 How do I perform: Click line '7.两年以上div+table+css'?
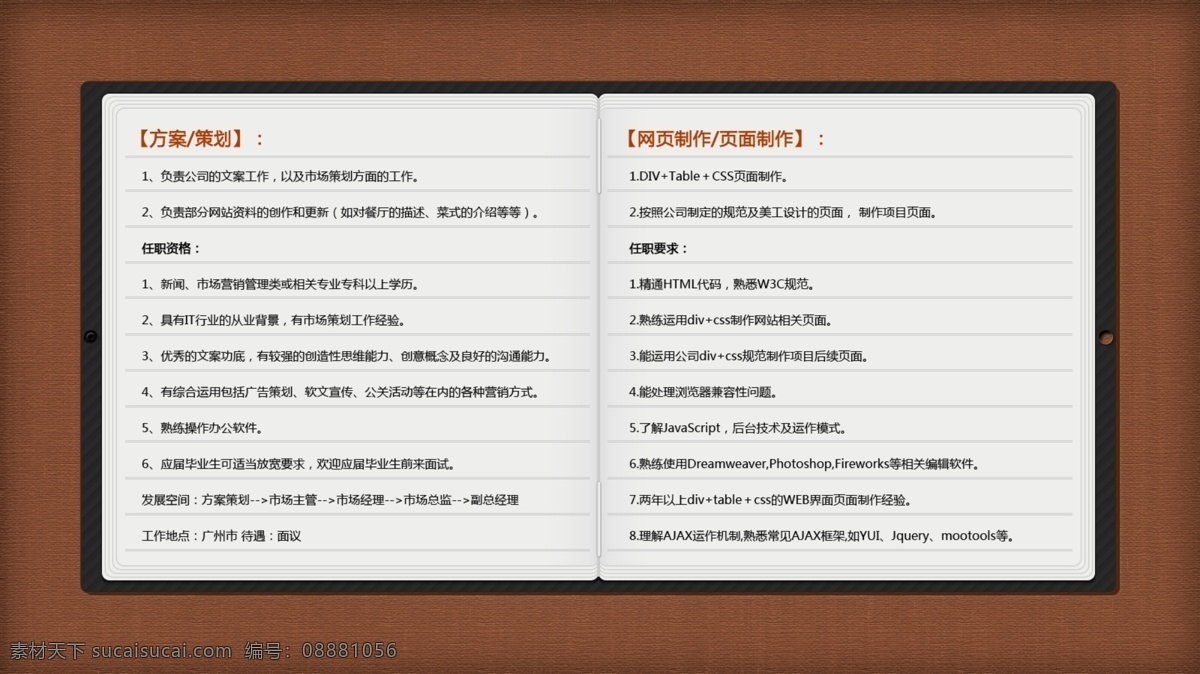tap(770, 500)
